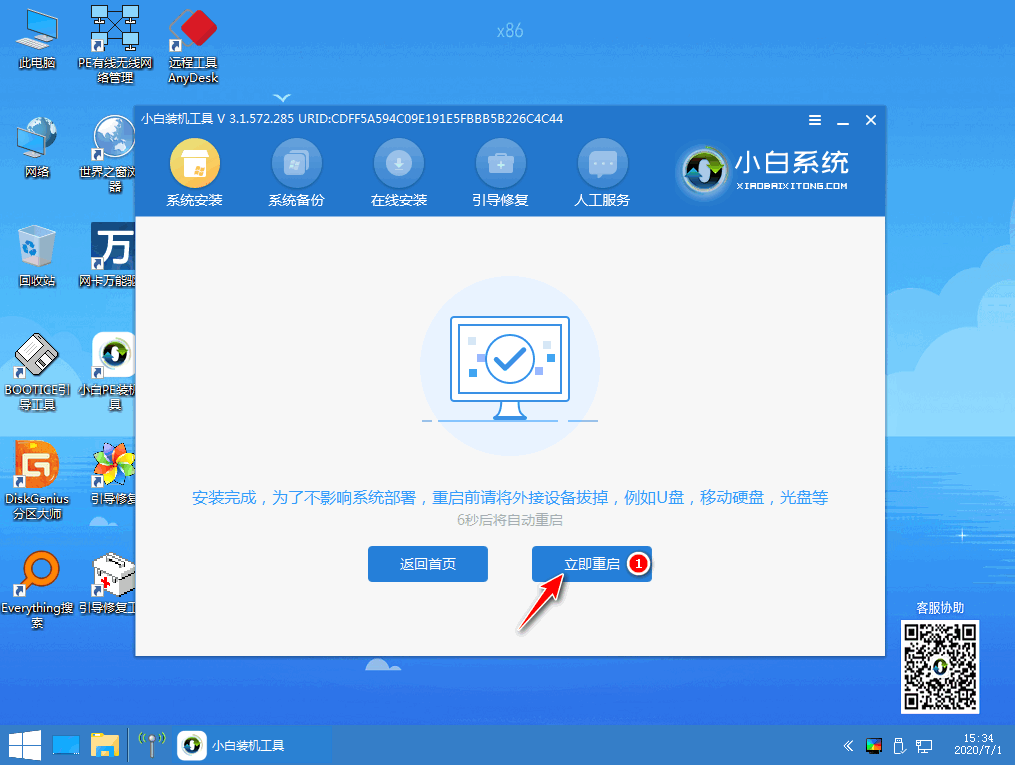Select the 系统备份 (System Backup) icon

pos(296,170)
